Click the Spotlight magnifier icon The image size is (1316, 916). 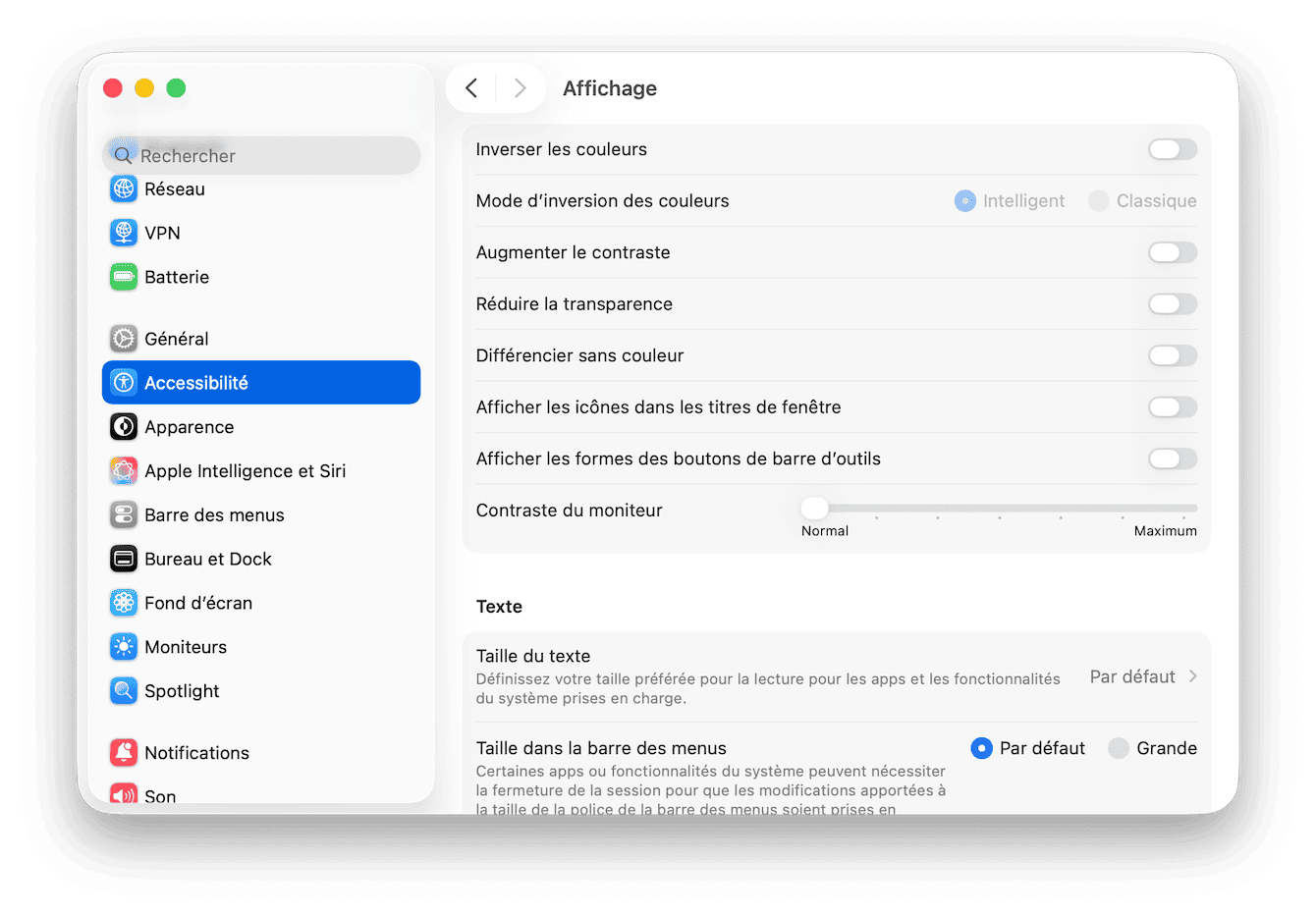[123, 690]
